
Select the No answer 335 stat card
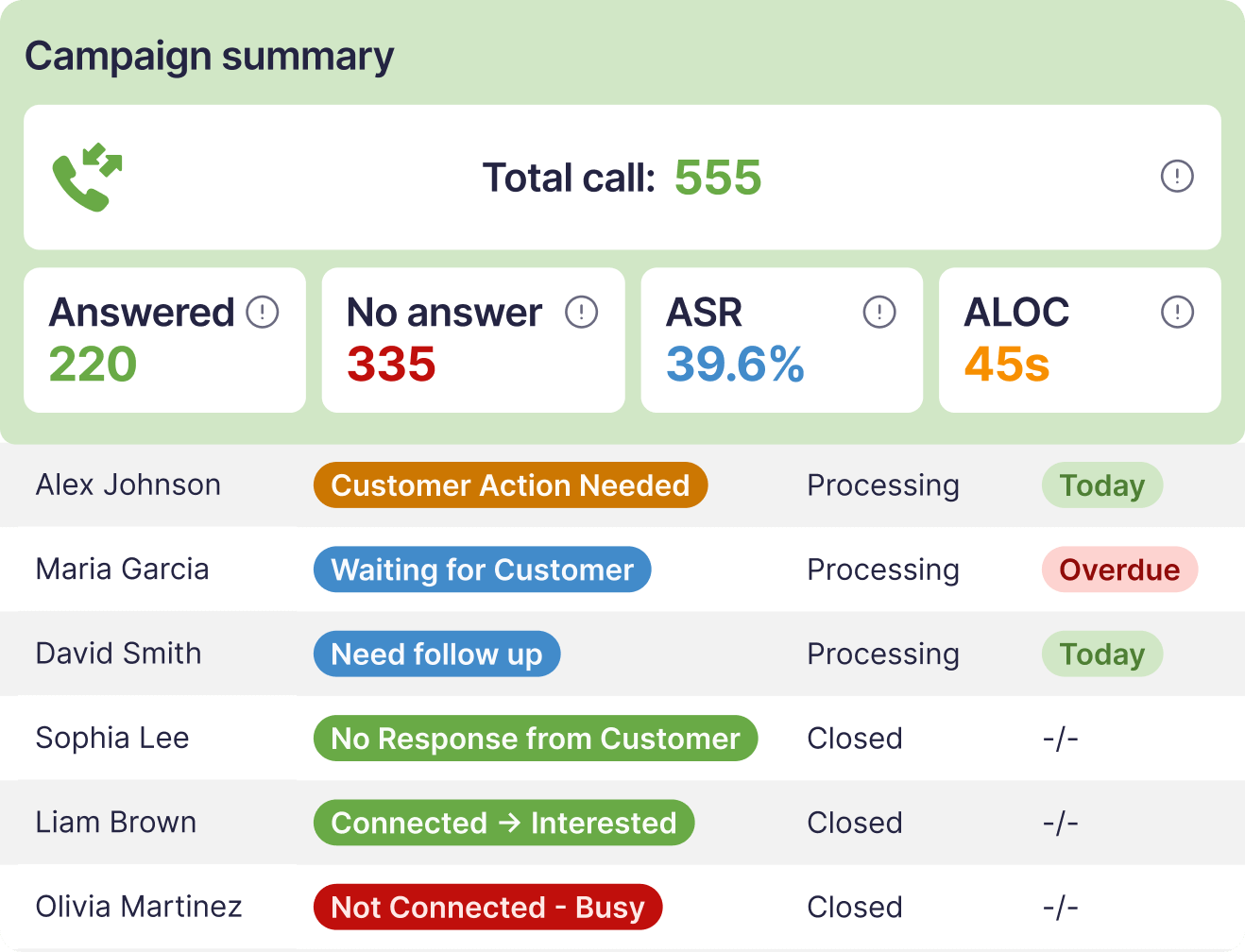coord(473,340)
